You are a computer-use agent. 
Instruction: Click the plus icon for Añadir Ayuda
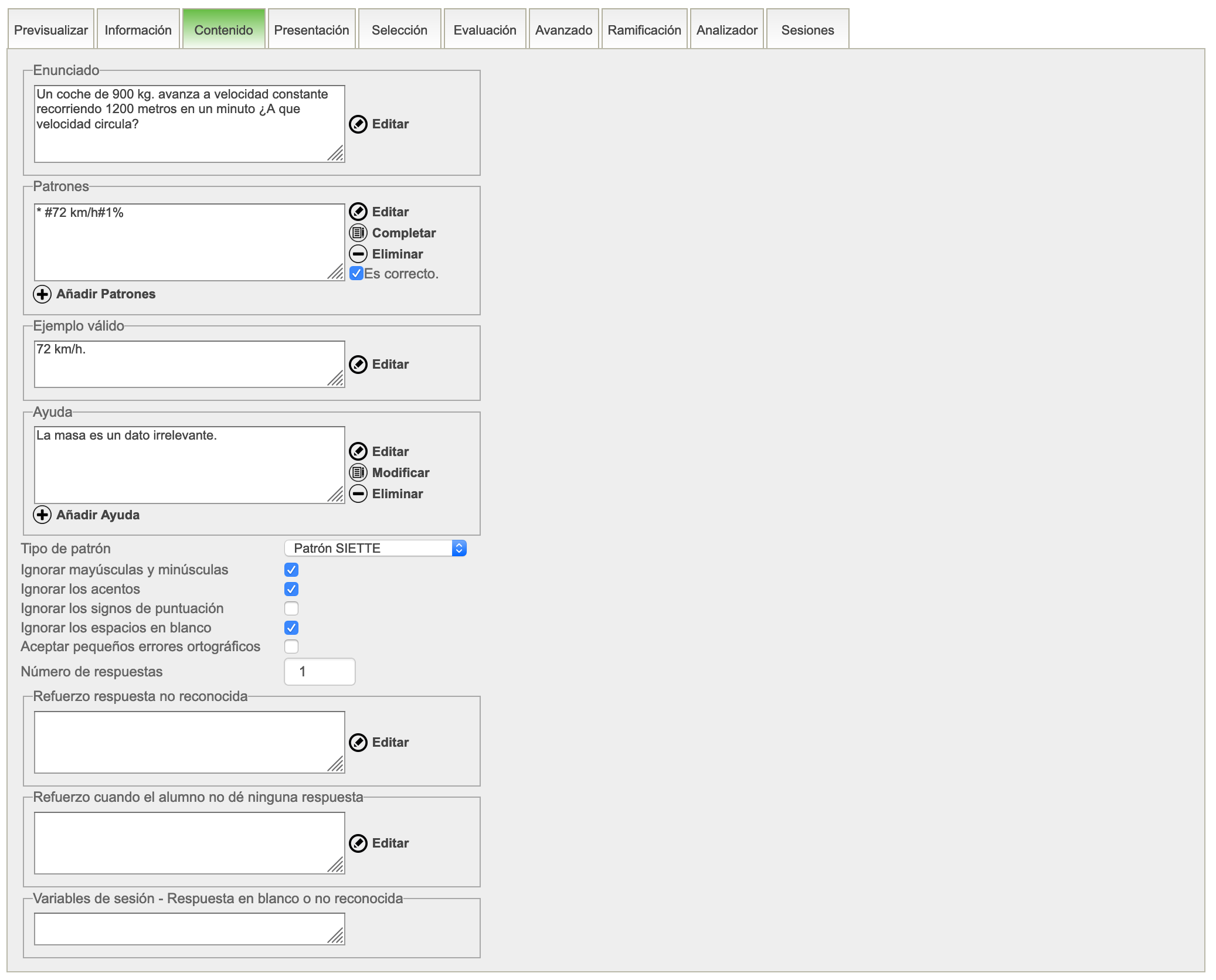(42, 515)
